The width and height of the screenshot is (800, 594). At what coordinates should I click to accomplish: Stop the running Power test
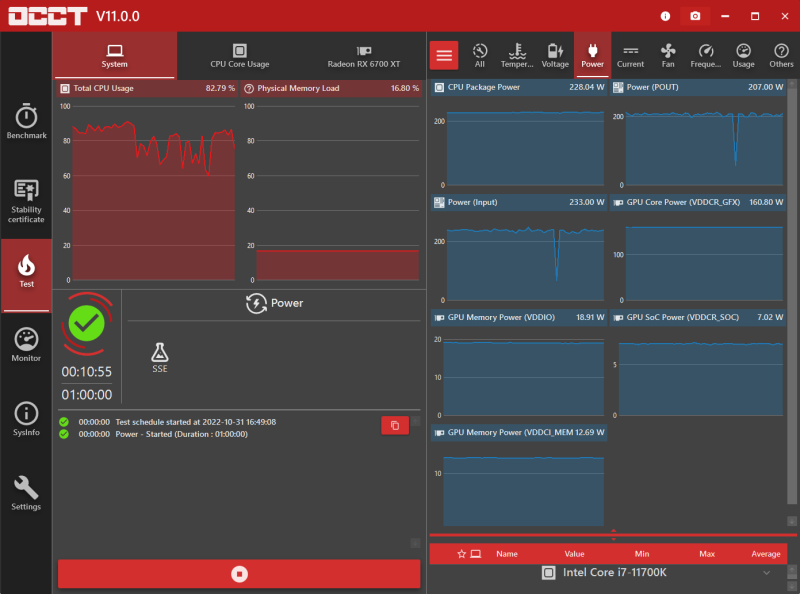(x=239, y=574)
